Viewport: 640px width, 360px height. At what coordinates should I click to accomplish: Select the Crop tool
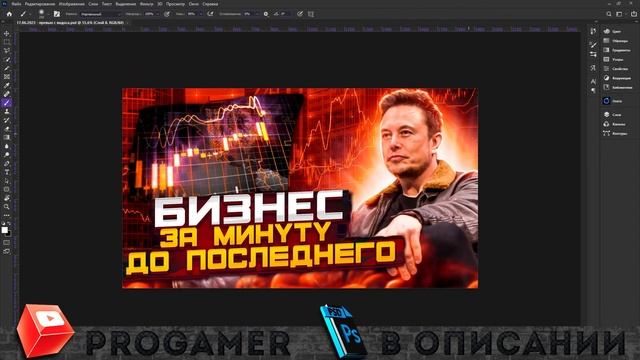(7, 68)
